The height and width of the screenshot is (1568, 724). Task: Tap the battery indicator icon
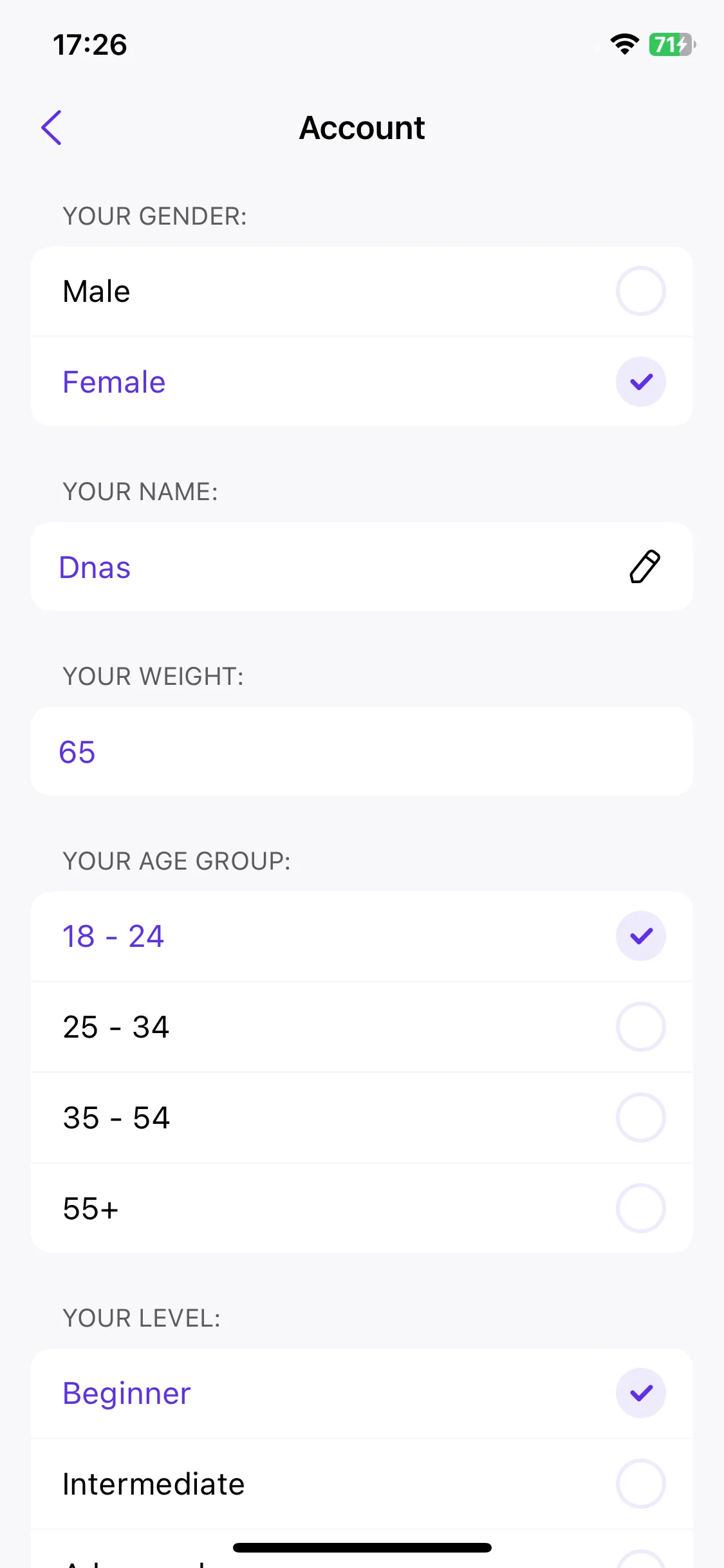click(672, 44)
